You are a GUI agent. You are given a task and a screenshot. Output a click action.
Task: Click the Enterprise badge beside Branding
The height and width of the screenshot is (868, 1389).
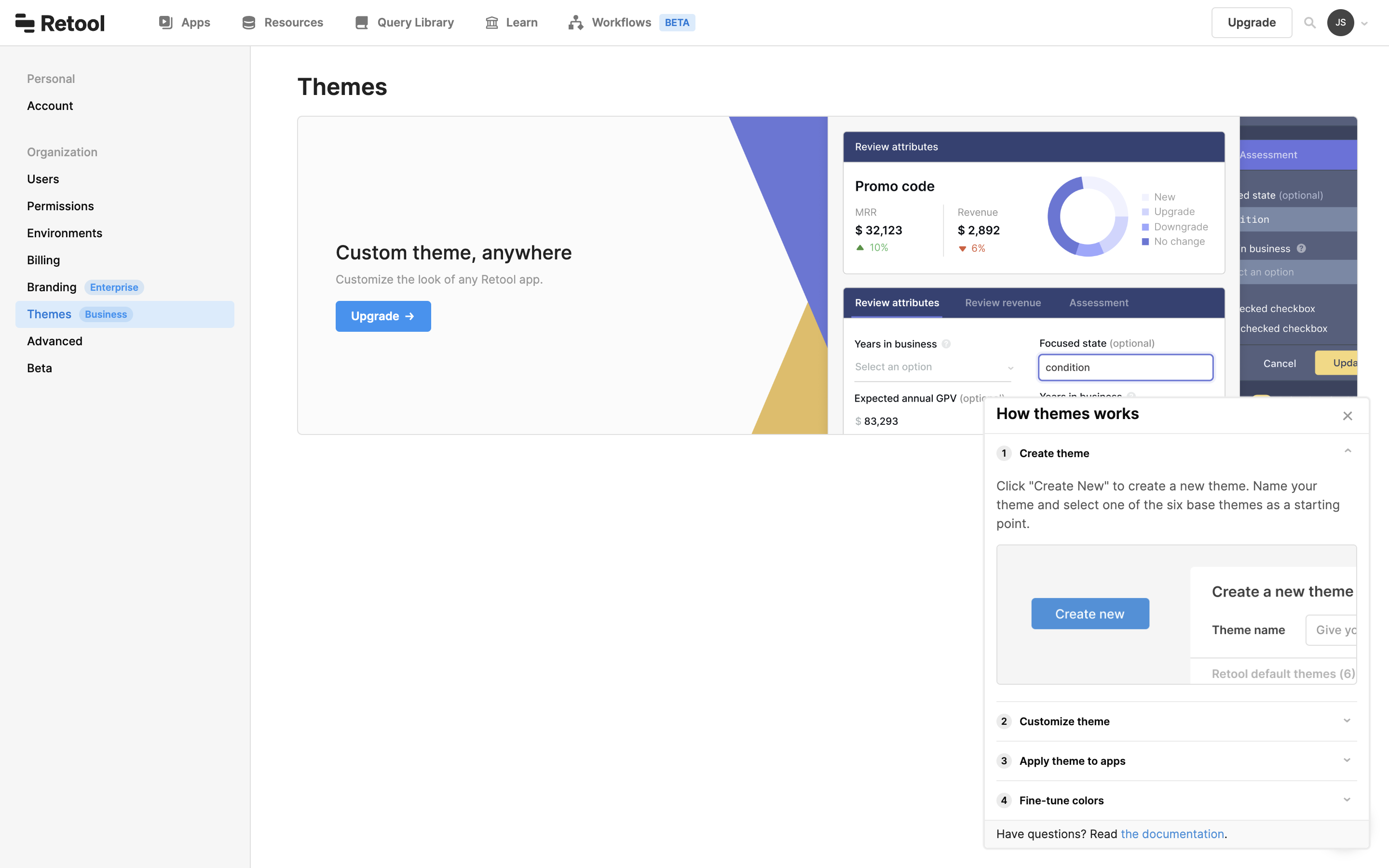[114, 287]
